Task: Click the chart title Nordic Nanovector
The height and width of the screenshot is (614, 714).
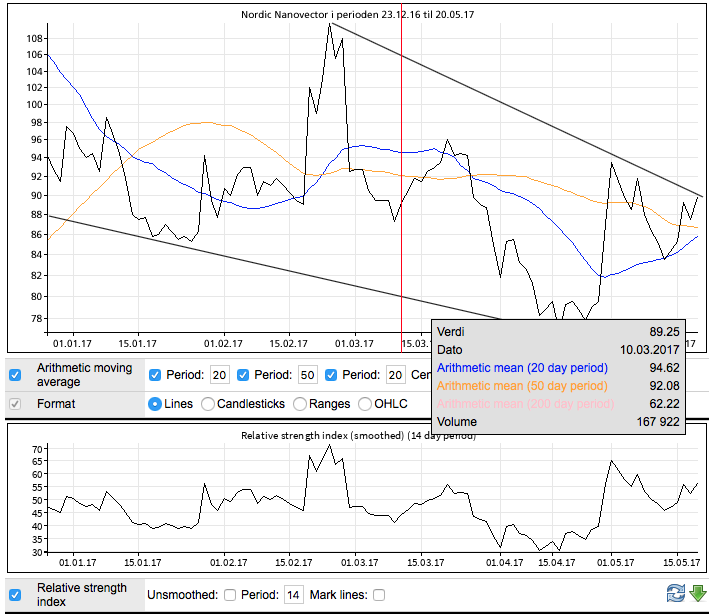Action: click(x=357, y=15)
